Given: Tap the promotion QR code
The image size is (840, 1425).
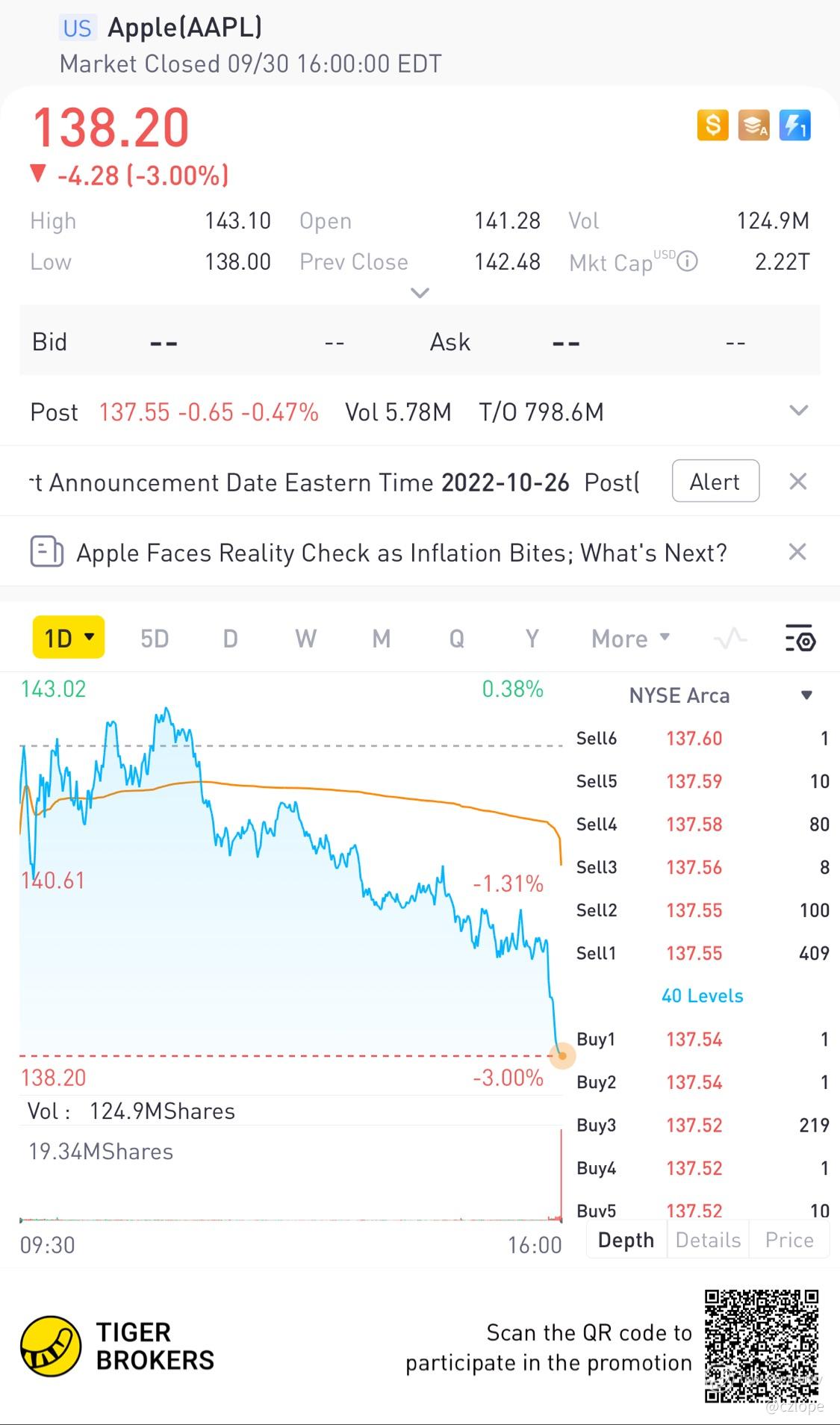Looking at the screenshot, I should pyautogui.click(x=762, y=1347).
